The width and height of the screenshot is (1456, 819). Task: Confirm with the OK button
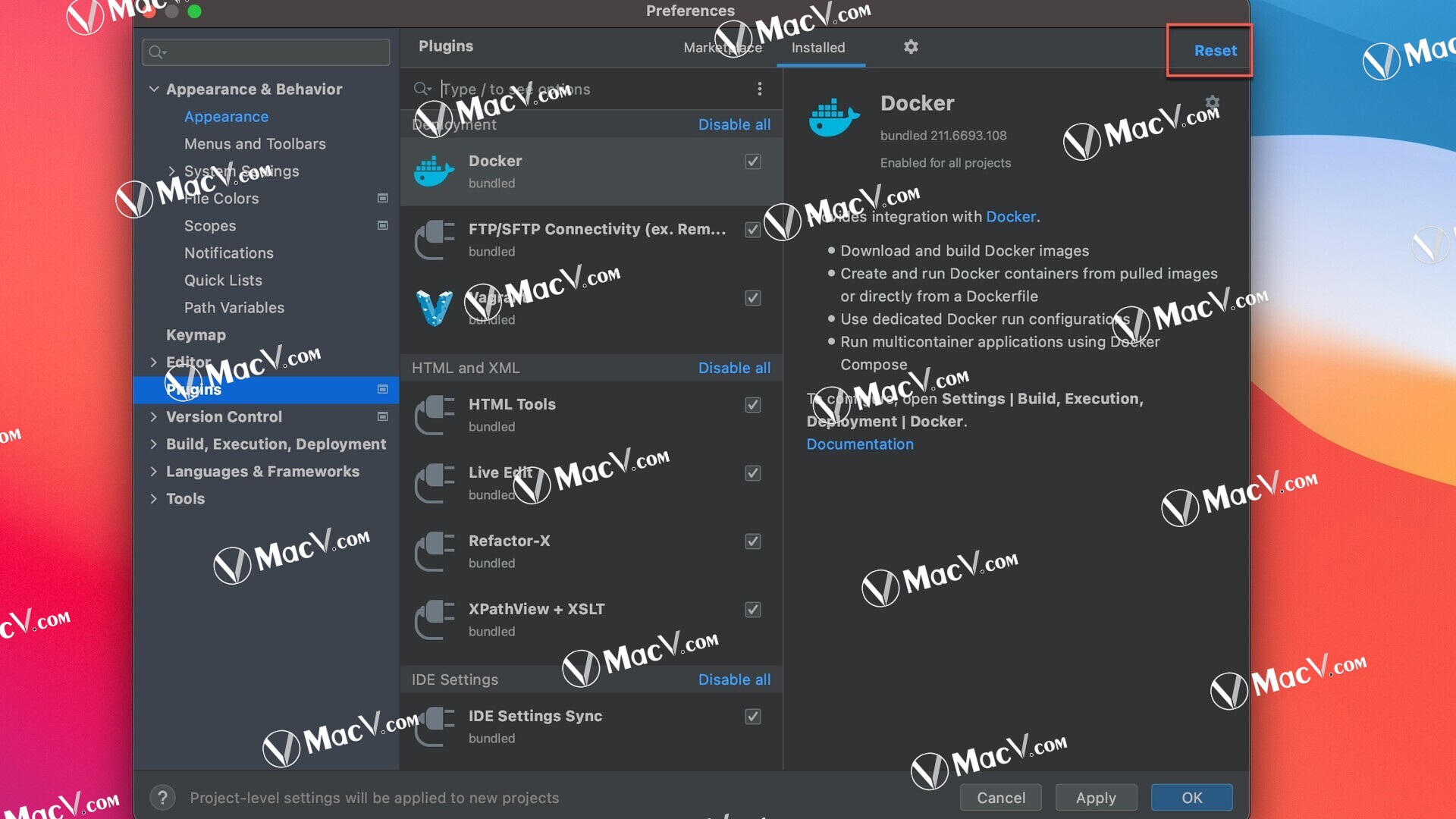coord(1191,797)
